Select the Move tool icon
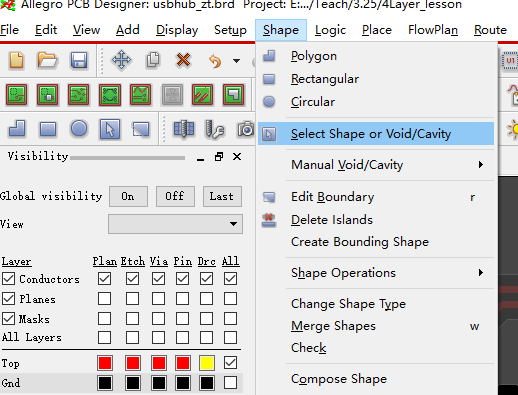This screenshot has height=395, width=518. (121, 60)
